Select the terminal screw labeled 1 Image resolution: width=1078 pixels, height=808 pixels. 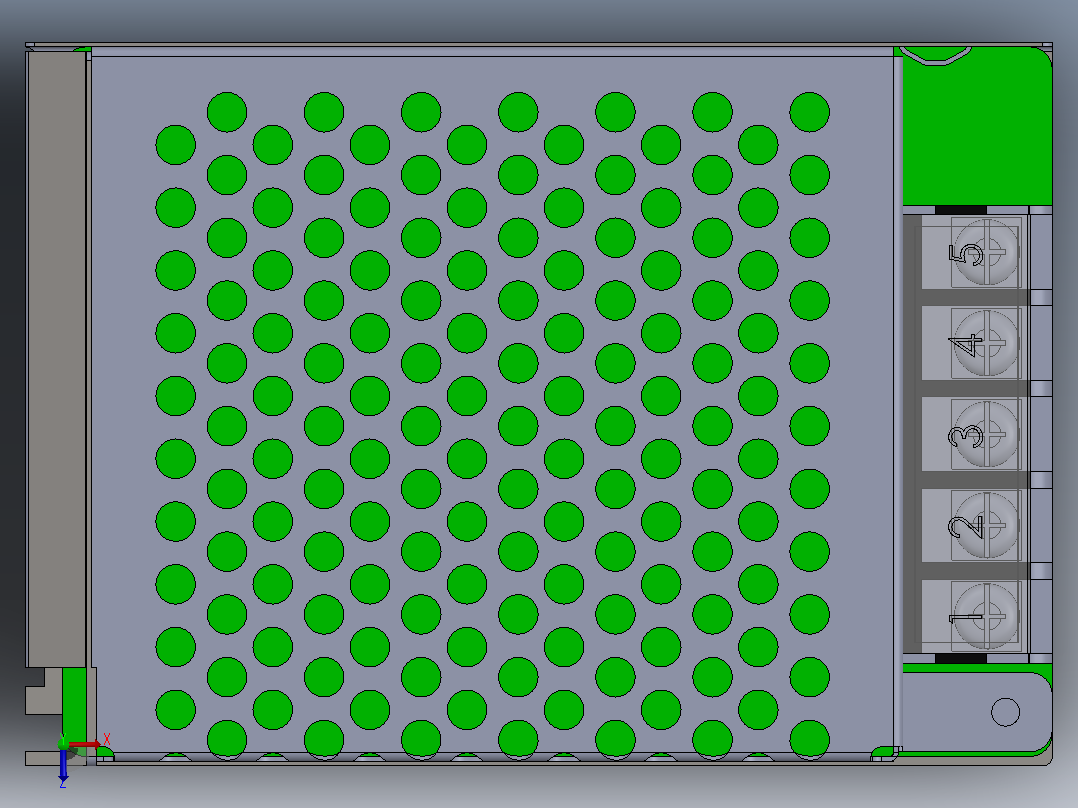[987, 617]
